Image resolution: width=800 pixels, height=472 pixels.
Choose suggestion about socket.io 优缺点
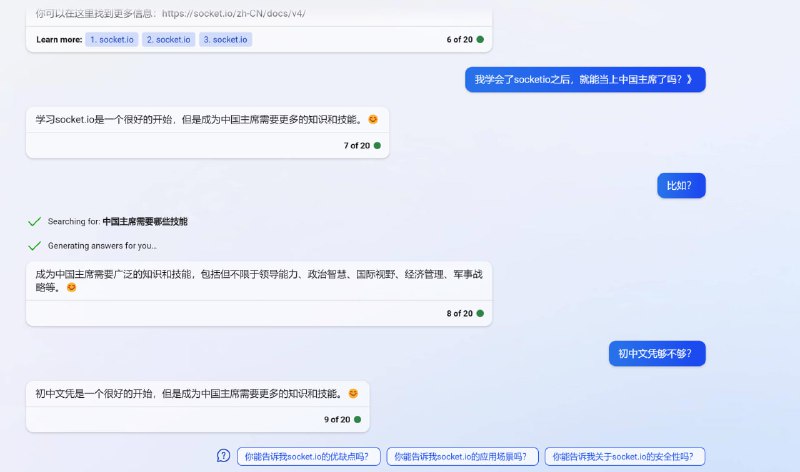pos(308,456)
